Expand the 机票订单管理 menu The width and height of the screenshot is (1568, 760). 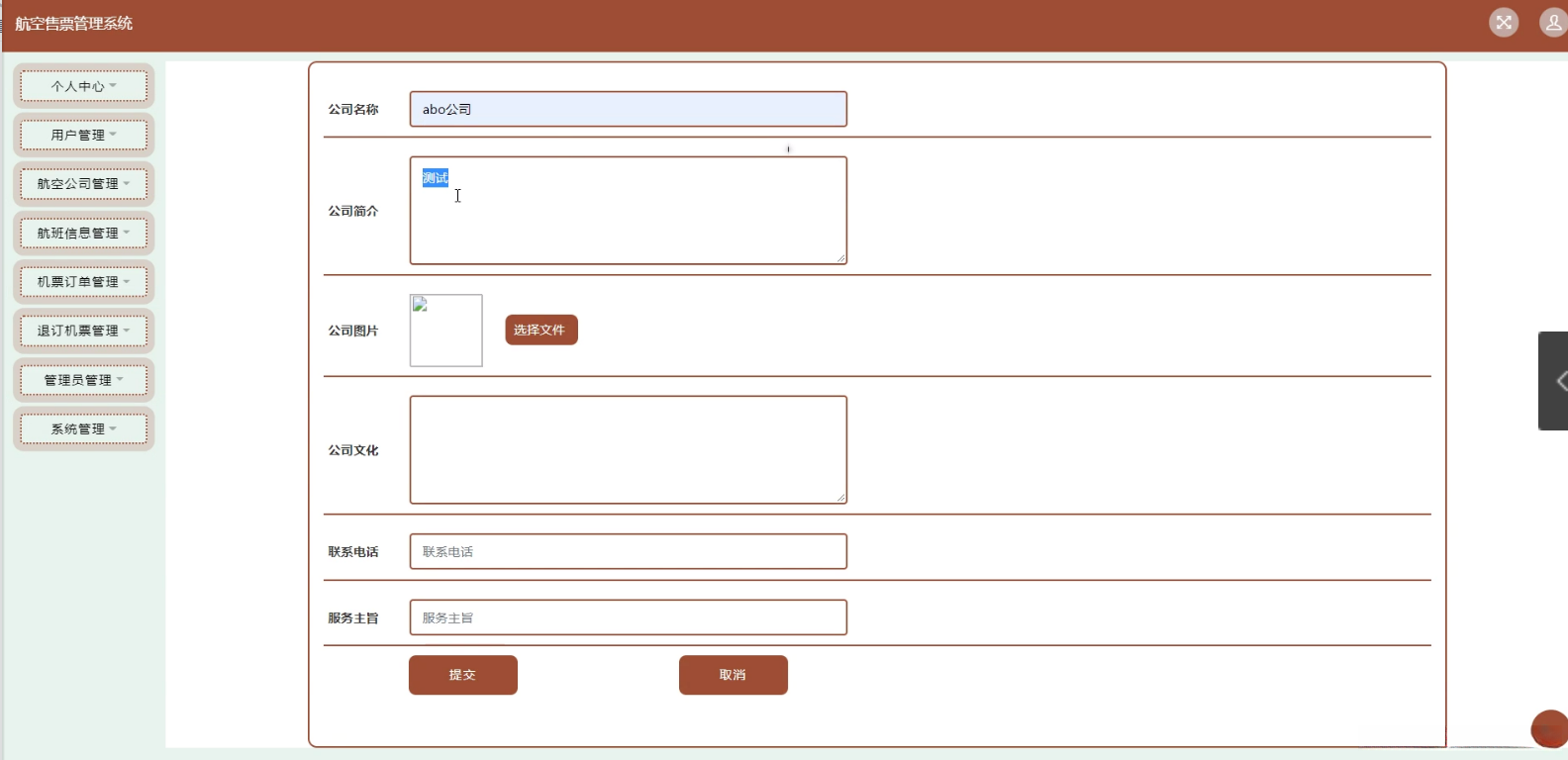pos(84,282)
